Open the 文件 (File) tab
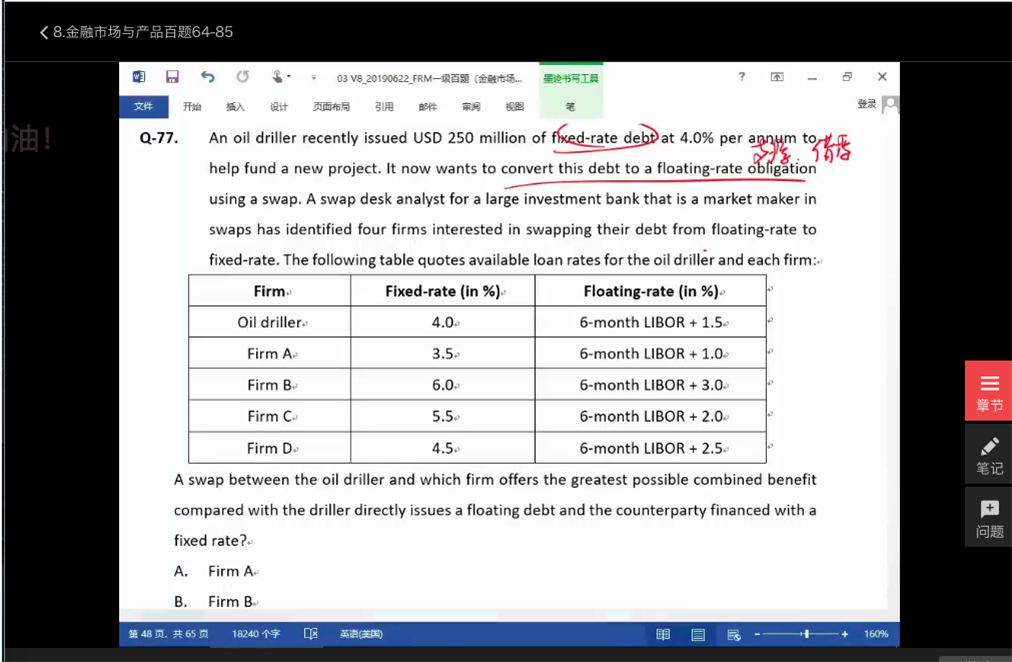The height and width of the screenshot is (662, 1012). click(143, 106)
